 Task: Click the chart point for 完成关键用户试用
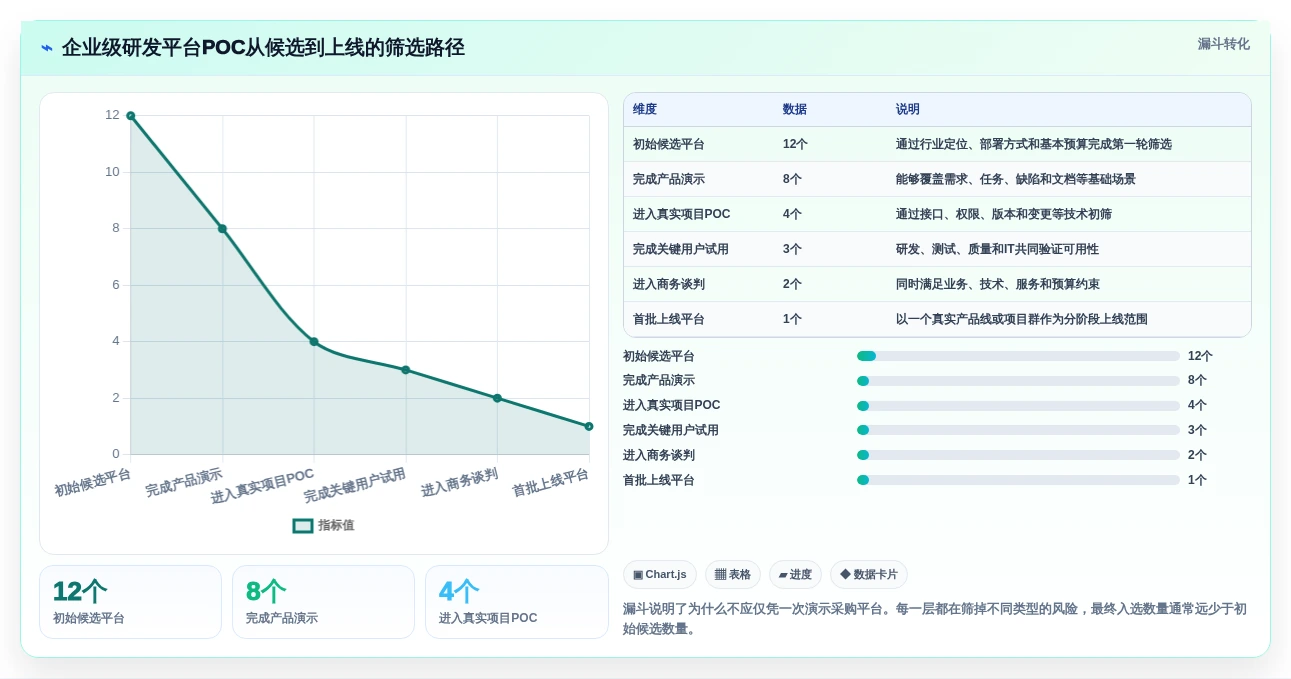pos(405,370)
